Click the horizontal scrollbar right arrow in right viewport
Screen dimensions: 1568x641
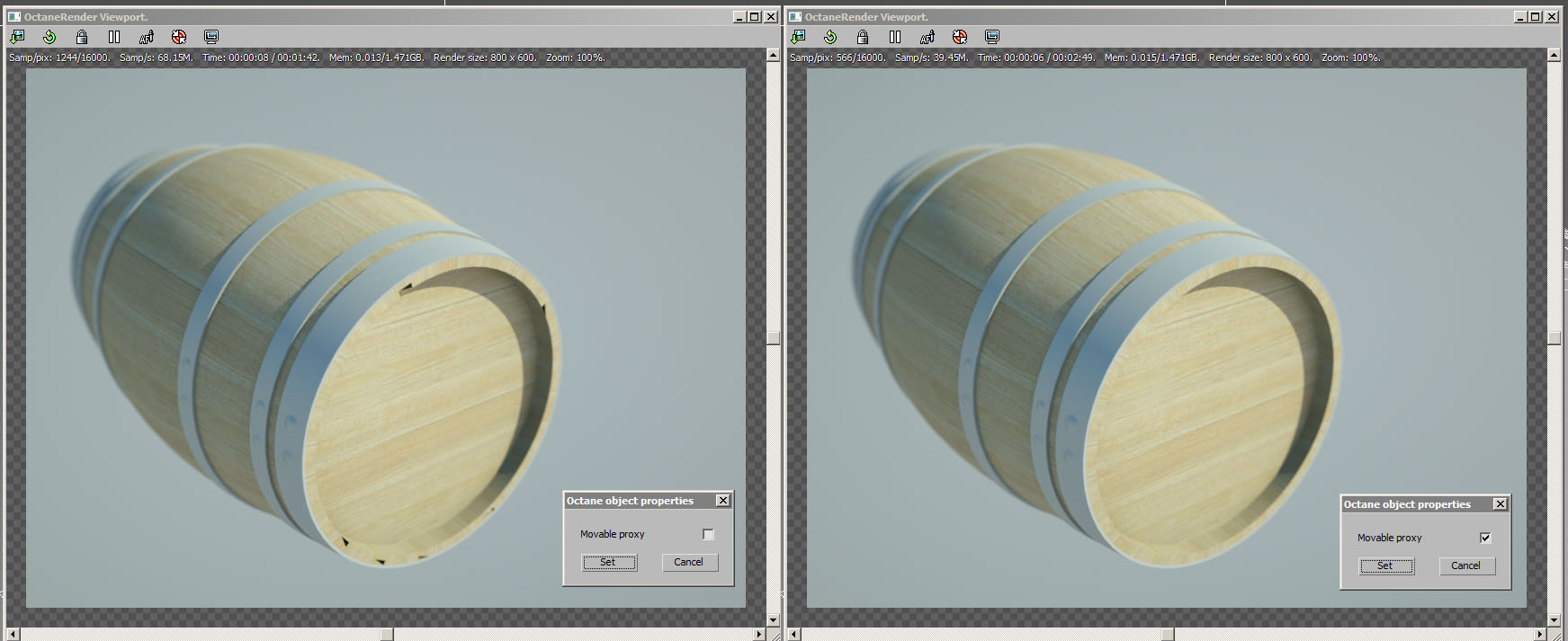[x=1539, y=635]
